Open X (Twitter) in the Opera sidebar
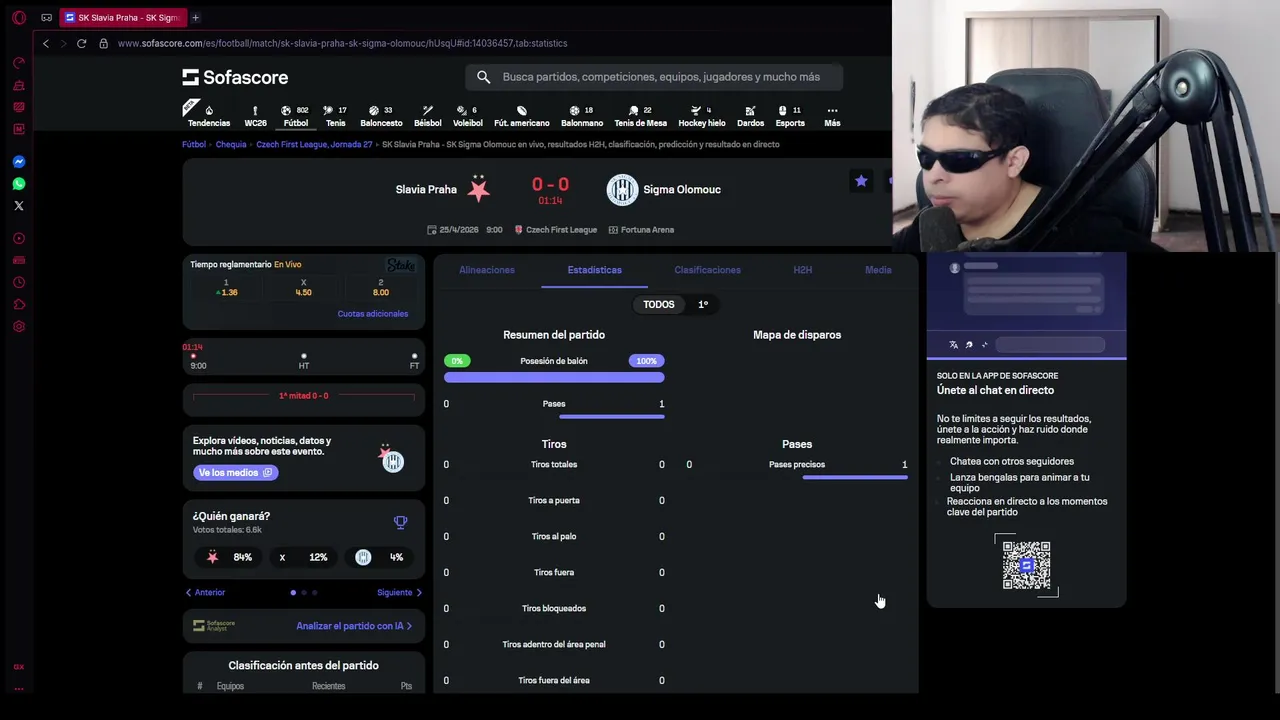 pyautogui.click(x=18, y=205)
